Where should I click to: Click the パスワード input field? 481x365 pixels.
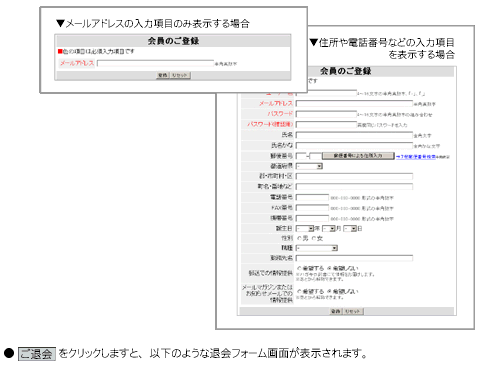click(326, 114)
